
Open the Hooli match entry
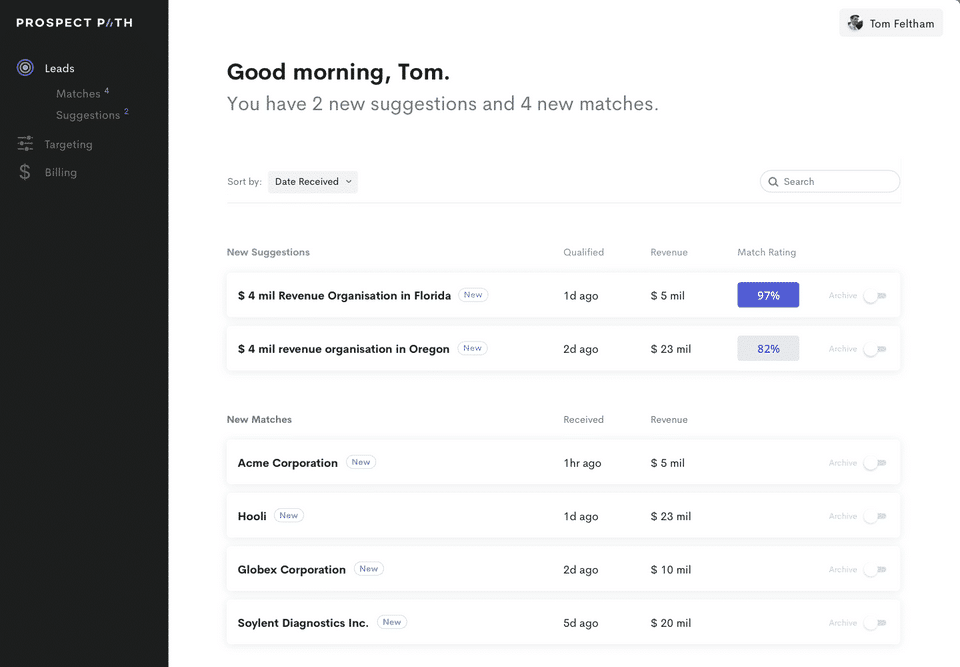coord(252,516)
